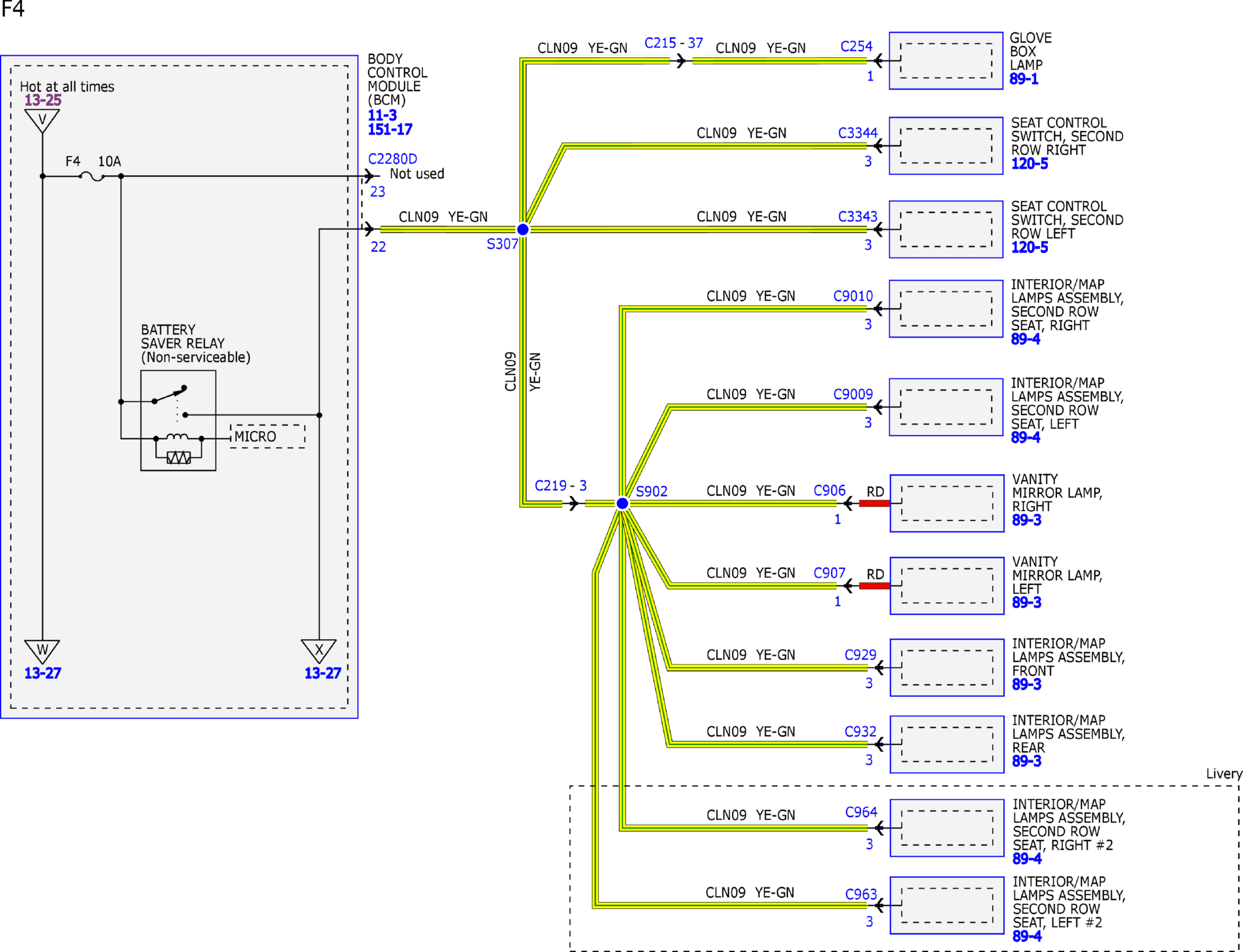Go to 120-5 for second row right switch

[1029, 163]
